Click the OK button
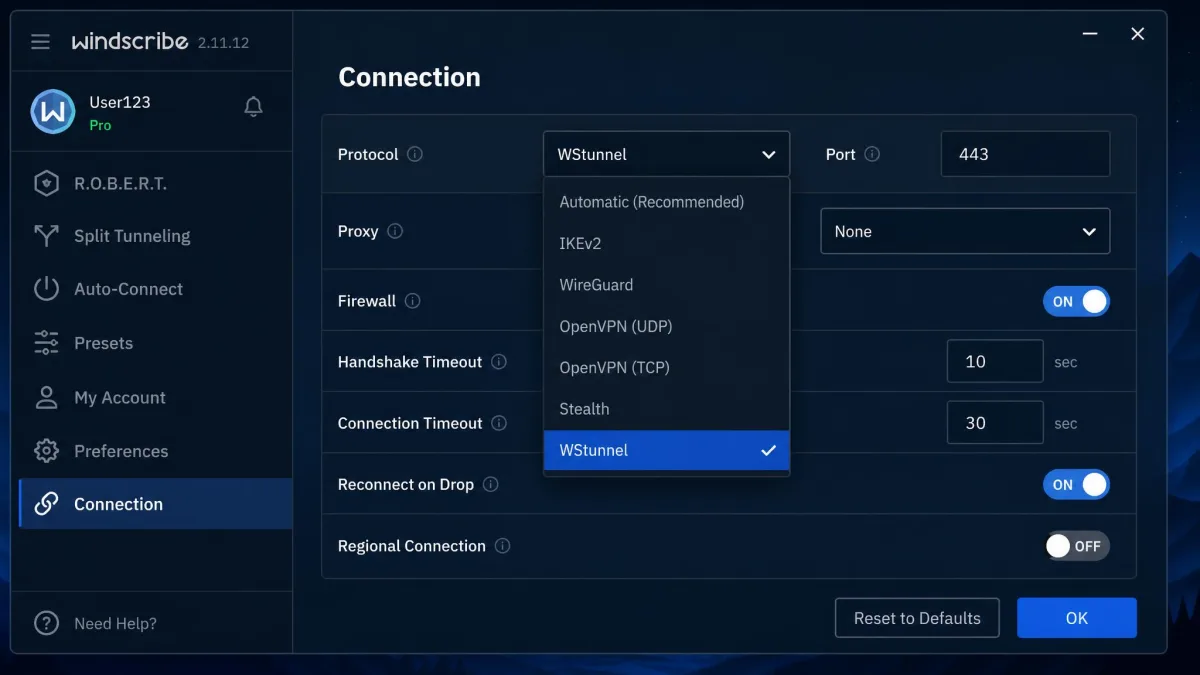The width and height of the screenshot is (1200, 675). tap(1077, 618)
